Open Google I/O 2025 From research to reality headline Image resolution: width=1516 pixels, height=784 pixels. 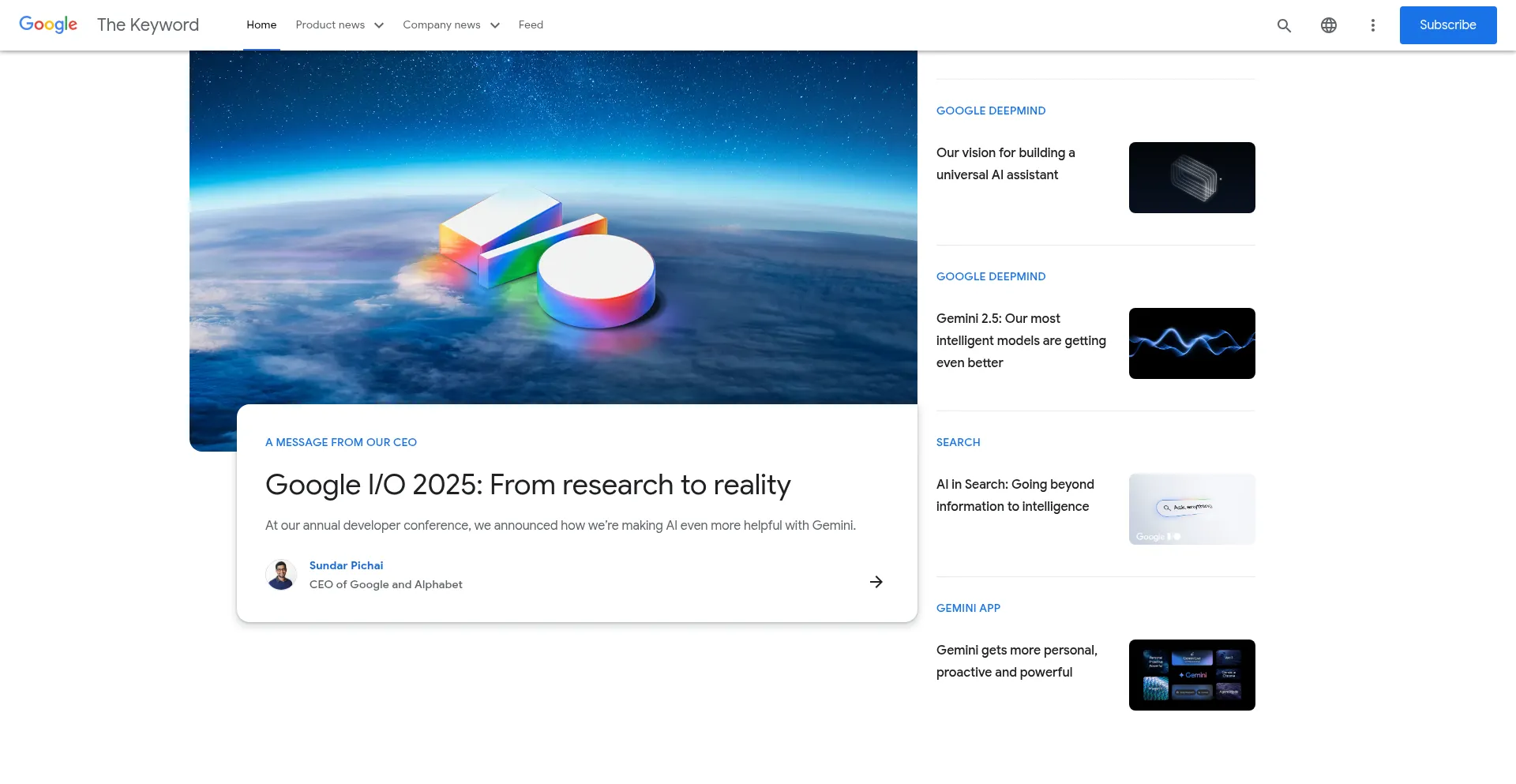pyautogui.click(x=528, y=485)
